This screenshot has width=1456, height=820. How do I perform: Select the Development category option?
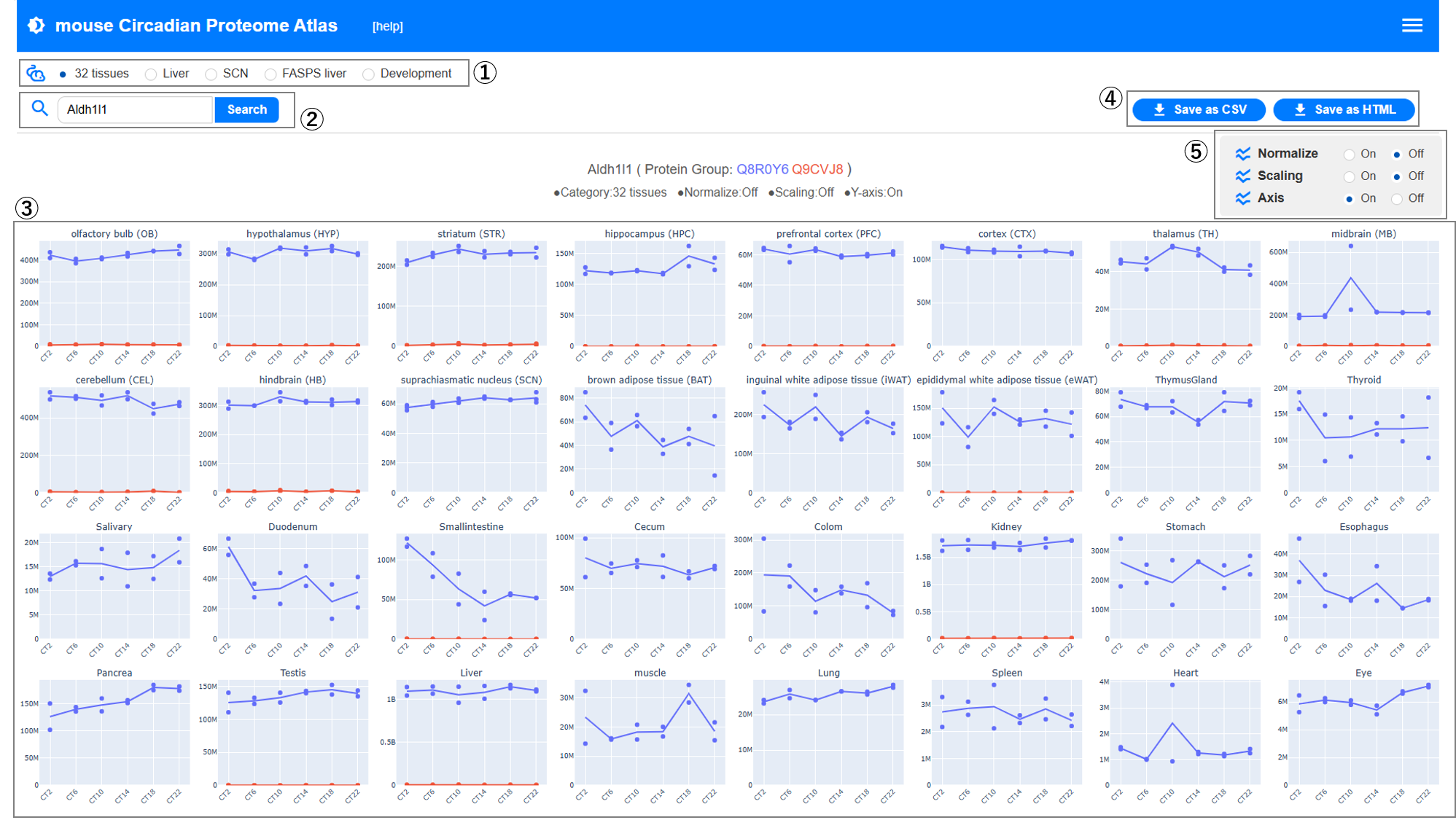coord(369,74)
